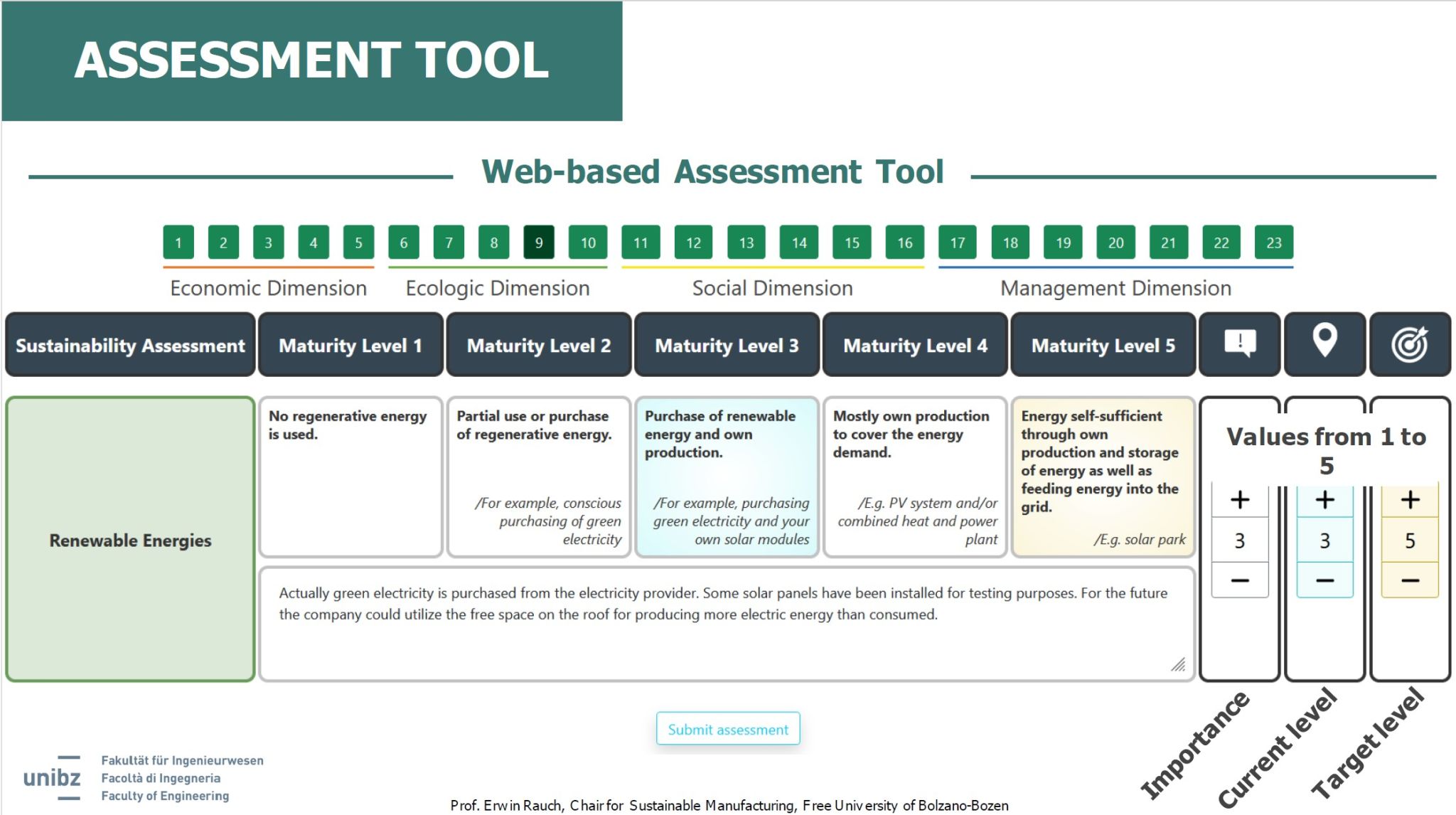Select the active question 9 button
The image size is (1456, 815).
coord(539,243)
